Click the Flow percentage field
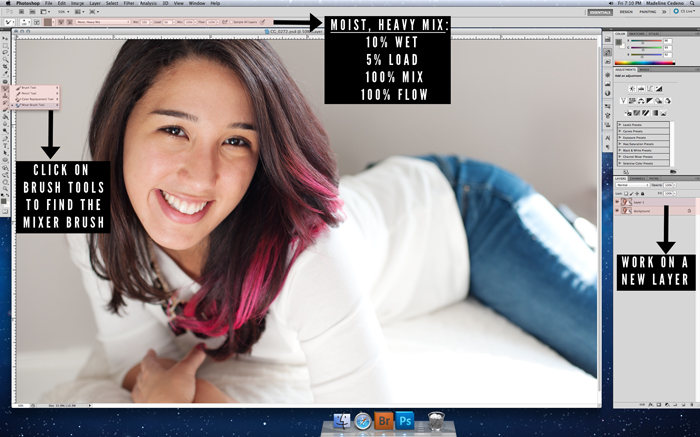 [x=211, y=22]
